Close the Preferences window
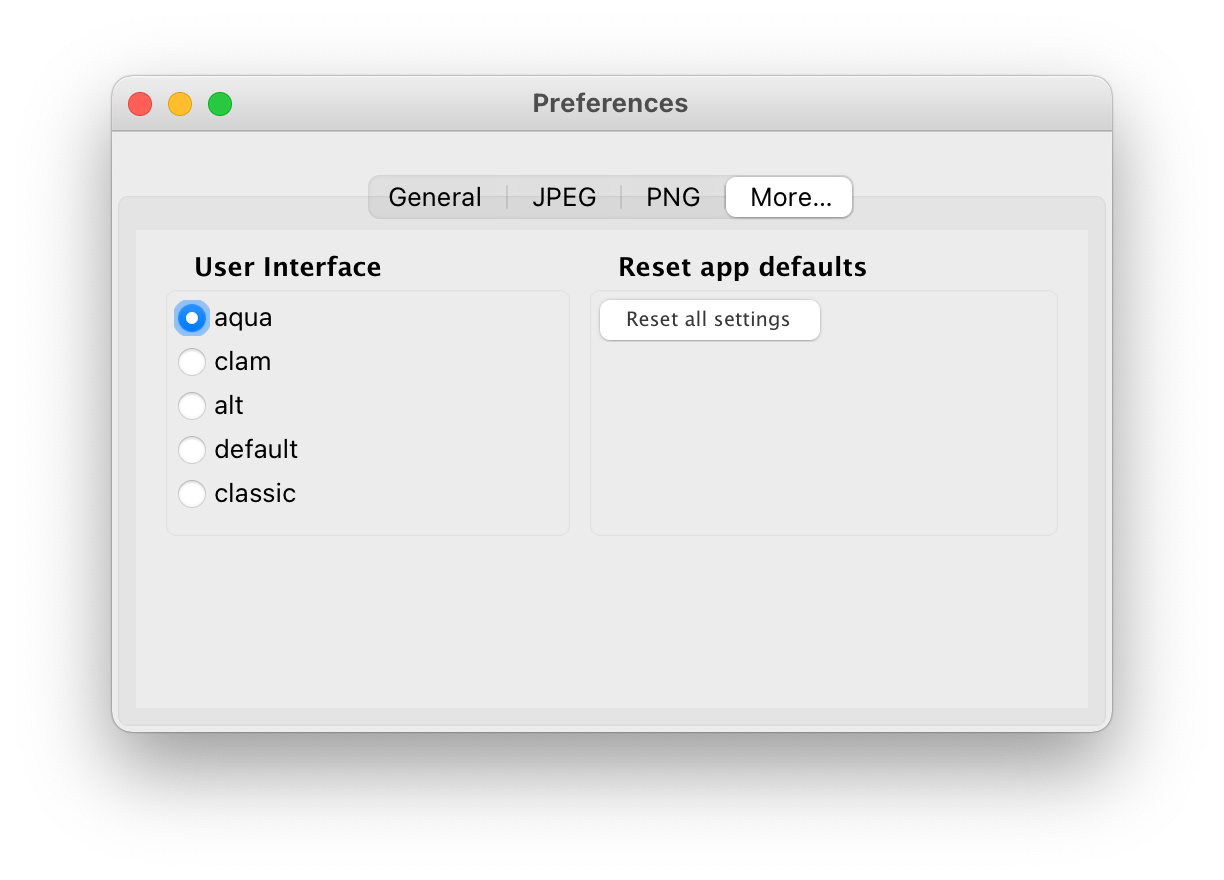The height and width of the screenshot is (880, 1224). (140, 104)
